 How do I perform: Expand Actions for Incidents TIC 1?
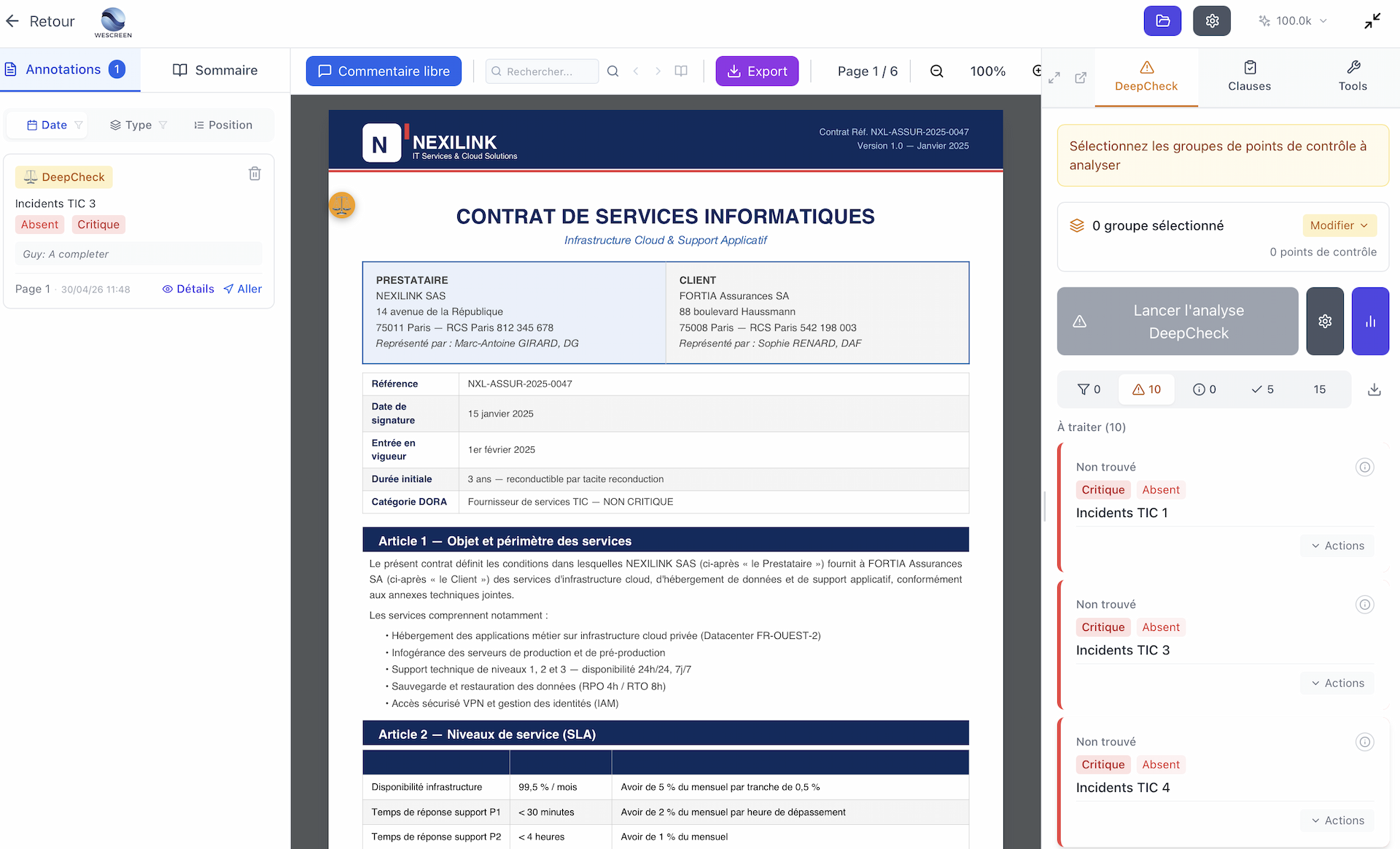[x=1337, y=546]
